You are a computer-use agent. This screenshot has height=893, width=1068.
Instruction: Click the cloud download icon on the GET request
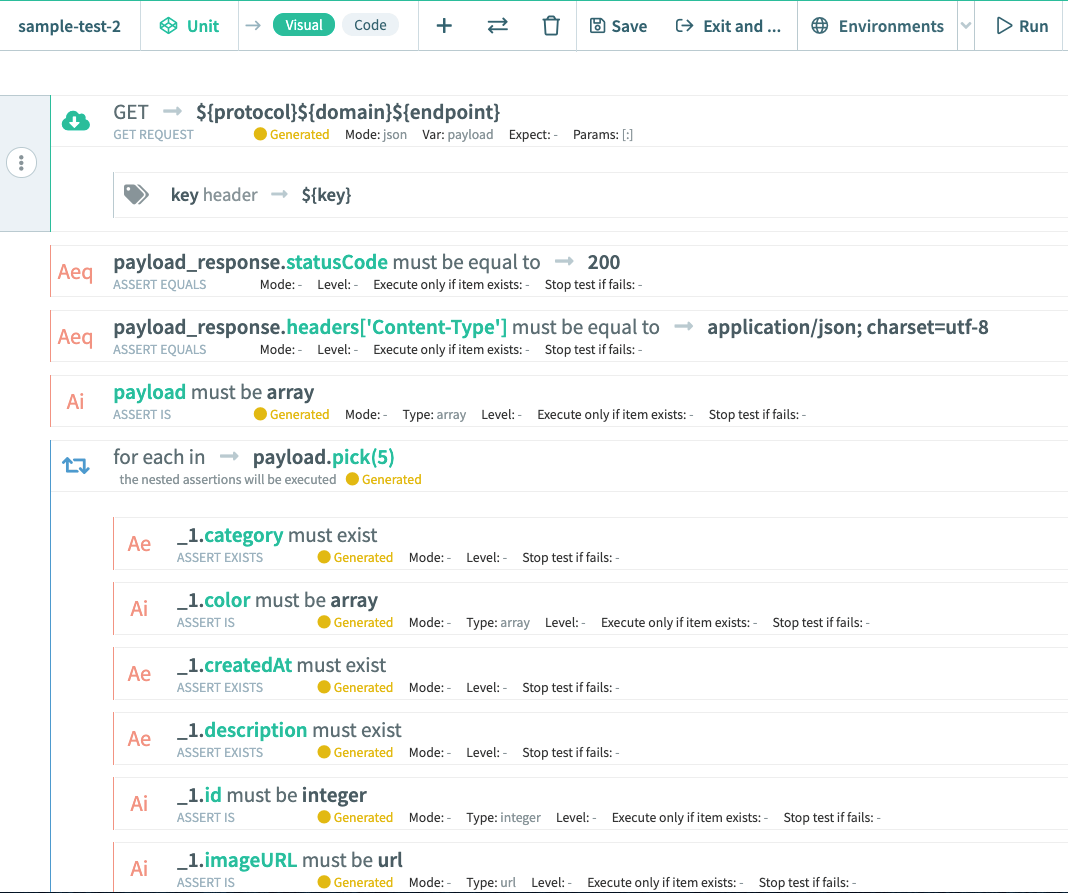(77, 119)
